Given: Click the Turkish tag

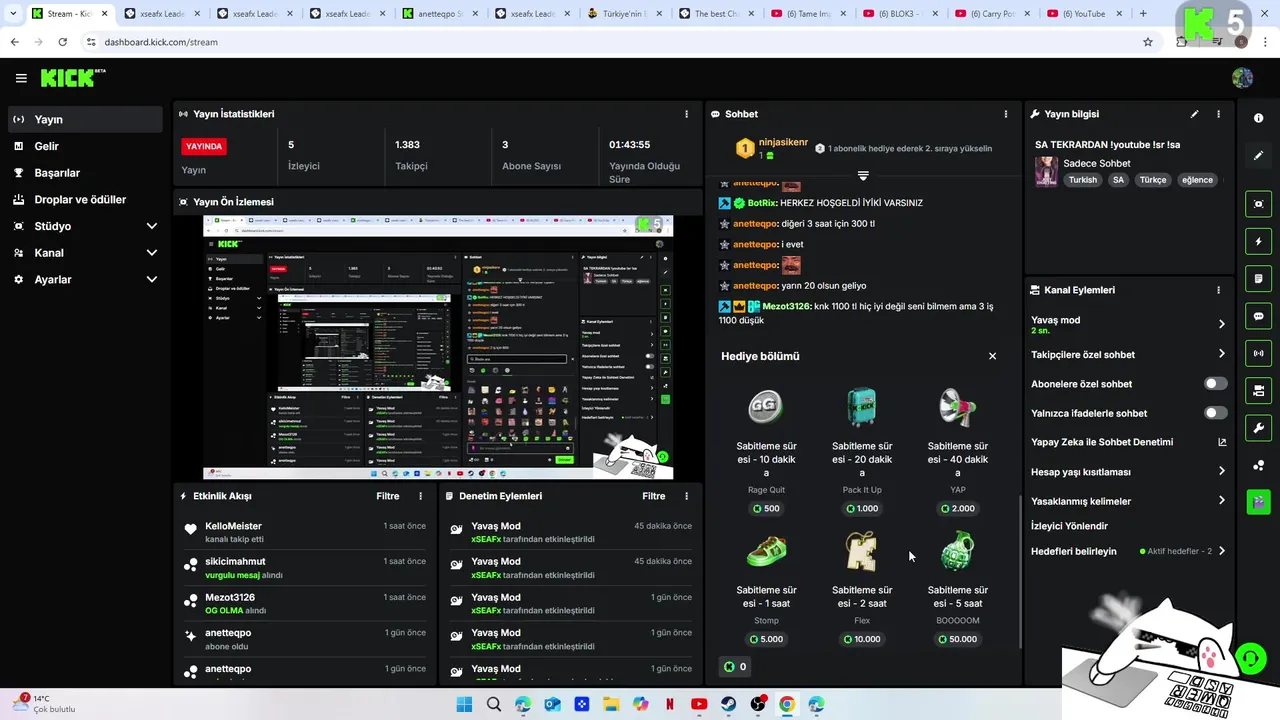Looking at the screenshot, I should [1082, 180].
